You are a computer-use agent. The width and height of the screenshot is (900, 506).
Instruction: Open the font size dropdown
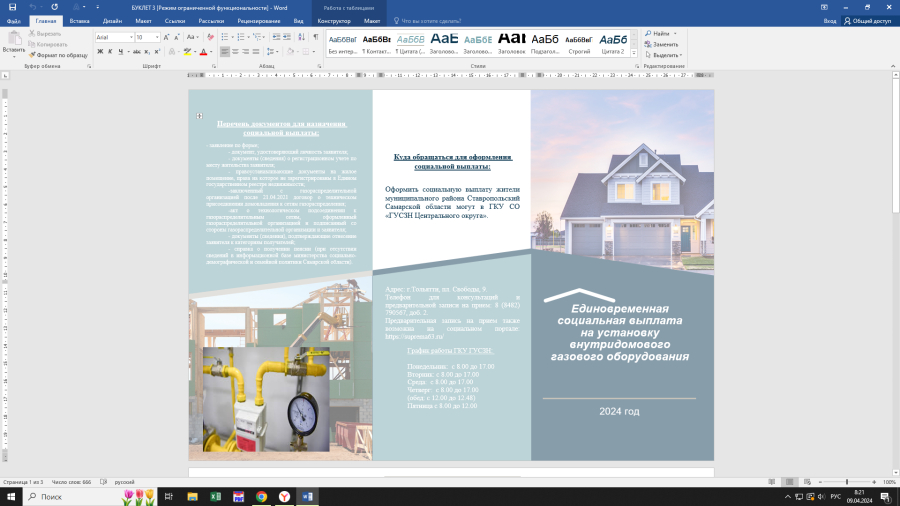click(157, 37)
